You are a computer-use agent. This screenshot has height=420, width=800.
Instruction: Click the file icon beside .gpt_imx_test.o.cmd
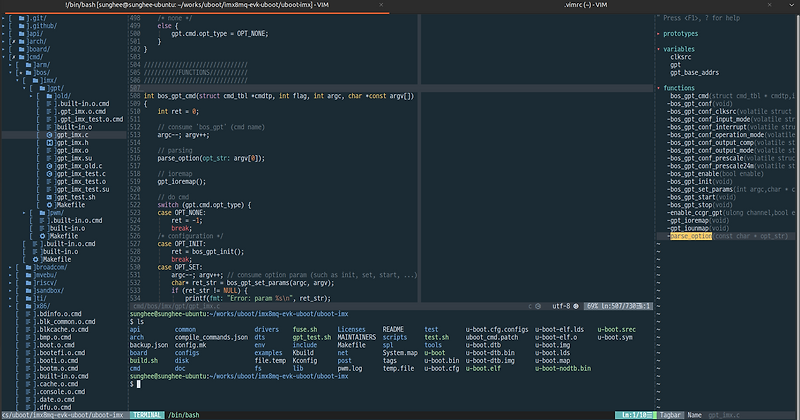[49, 119]
